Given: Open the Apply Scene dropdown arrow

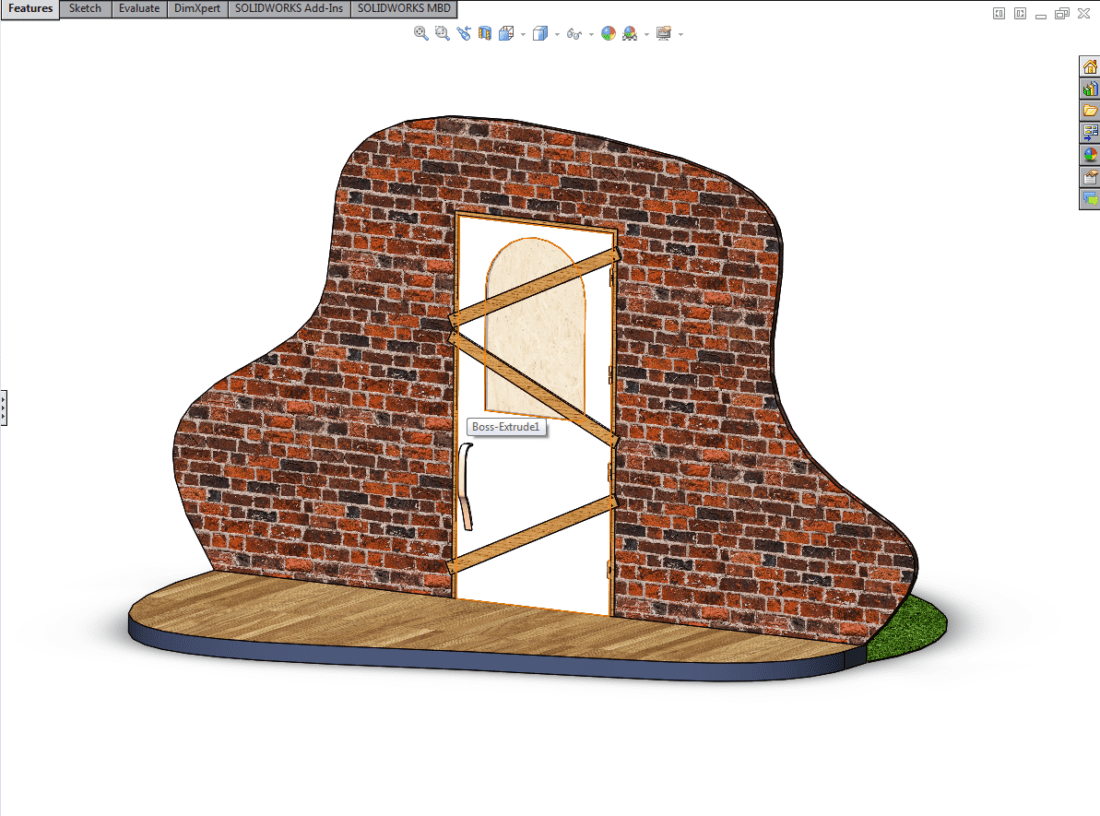Looking at the screenshot, I should click(x=645, y=33).
